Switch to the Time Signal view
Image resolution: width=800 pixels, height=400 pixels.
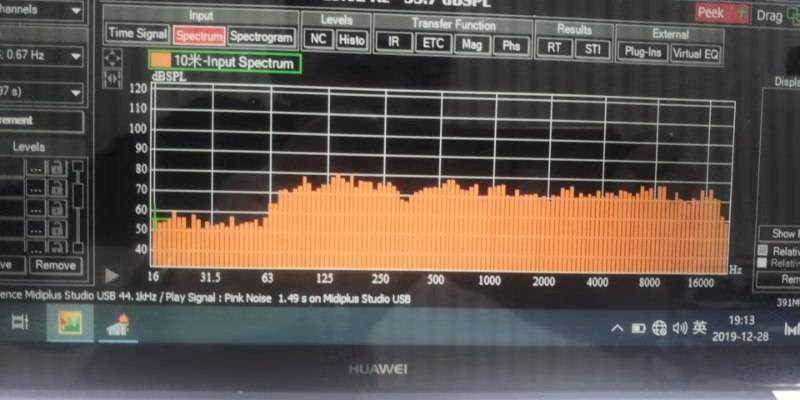[x=137, y=33]
